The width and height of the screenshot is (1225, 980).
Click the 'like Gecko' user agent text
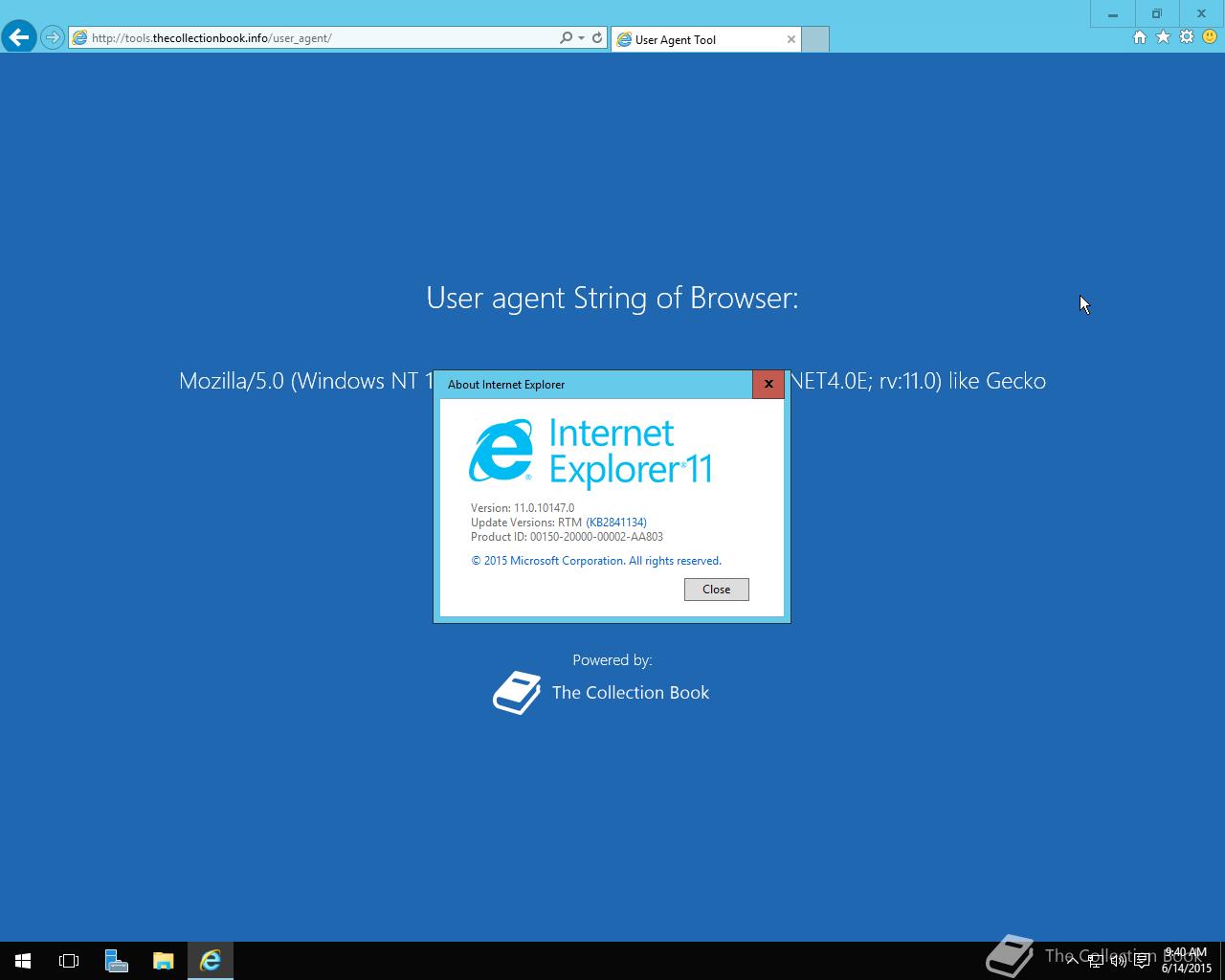click(x=997, y=381)
